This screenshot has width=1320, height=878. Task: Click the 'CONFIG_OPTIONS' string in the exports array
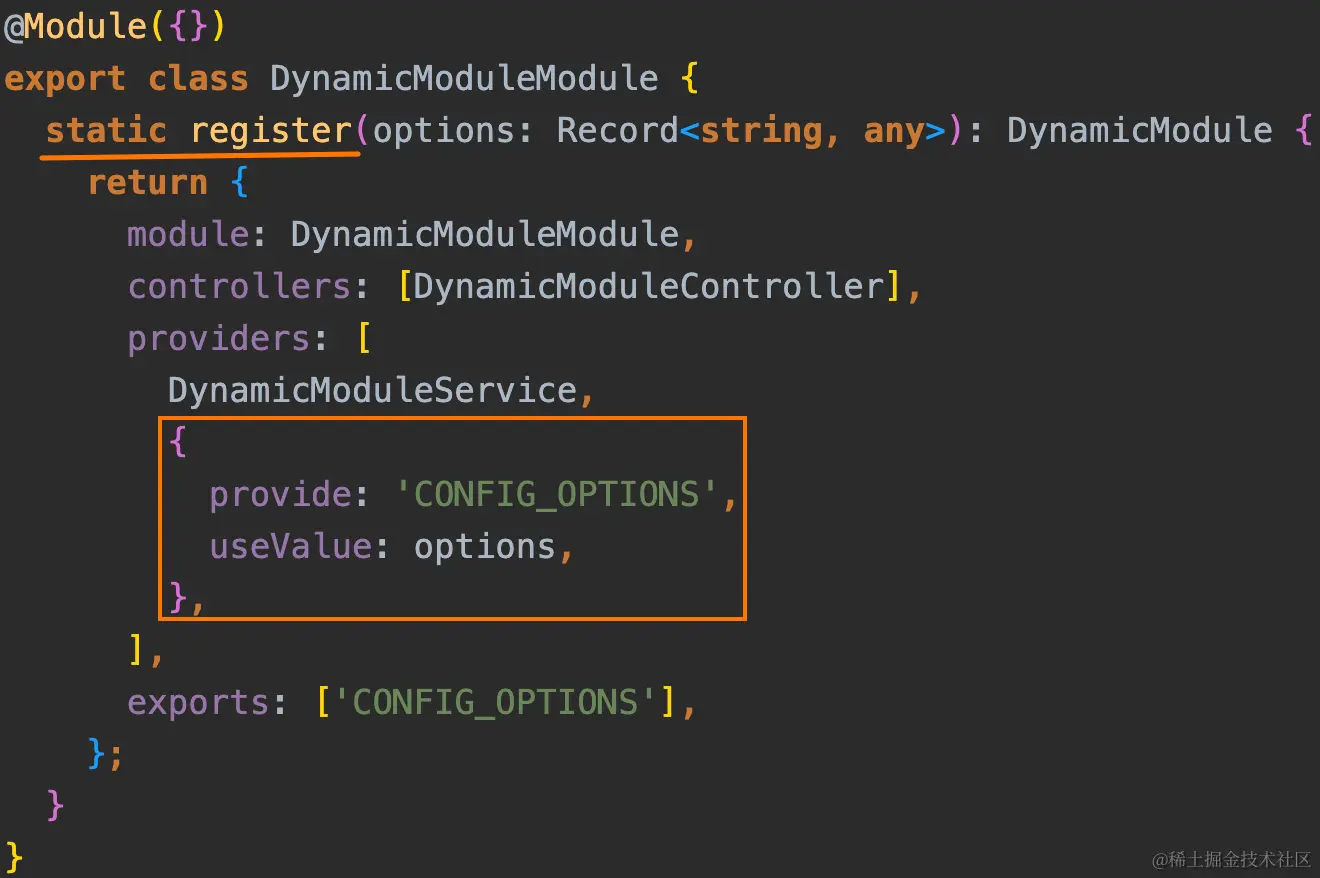[496, 703]
